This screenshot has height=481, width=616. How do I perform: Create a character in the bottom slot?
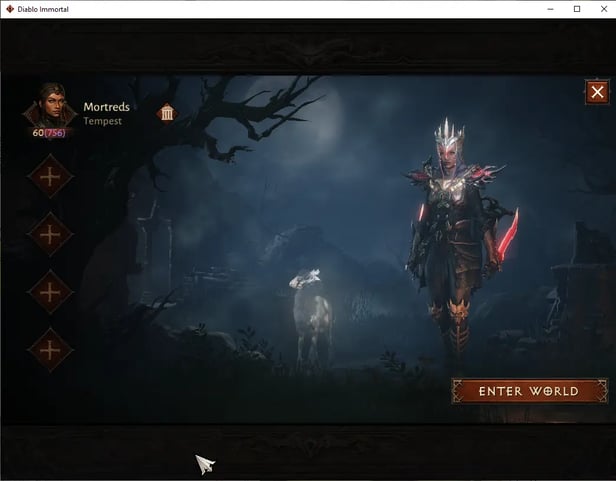click(x=50, y=350)
